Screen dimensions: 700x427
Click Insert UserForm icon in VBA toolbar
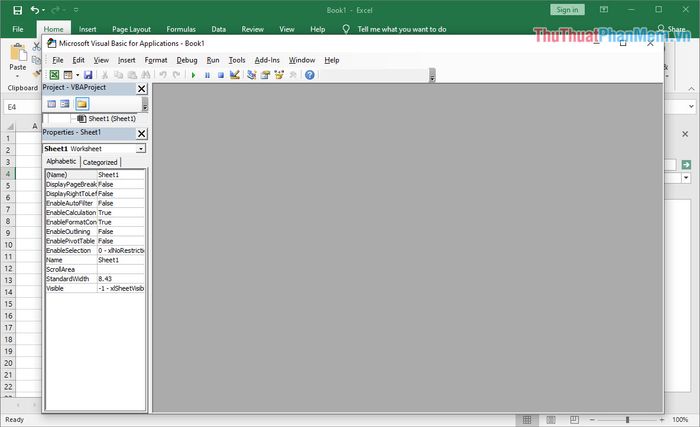pyautogui.click(x=68, y=75)
